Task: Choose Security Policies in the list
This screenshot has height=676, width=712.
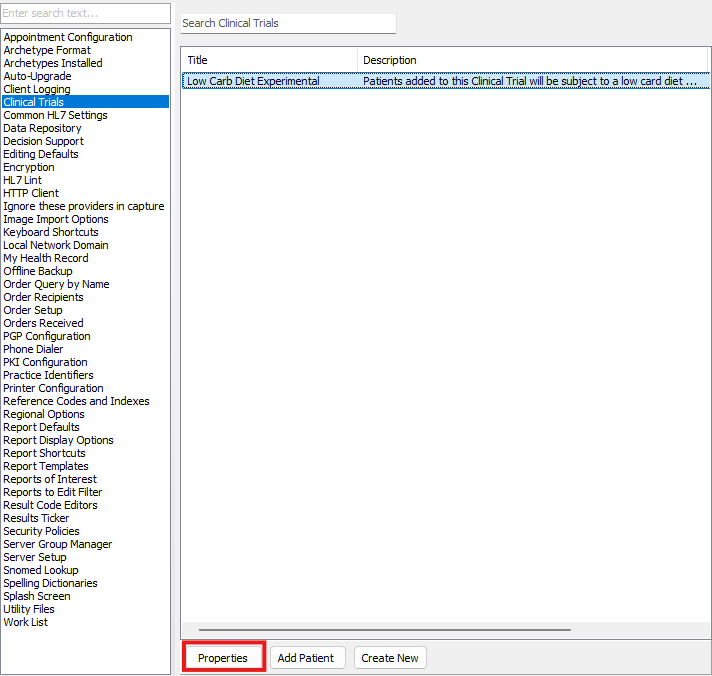Action: coord(41,531)
